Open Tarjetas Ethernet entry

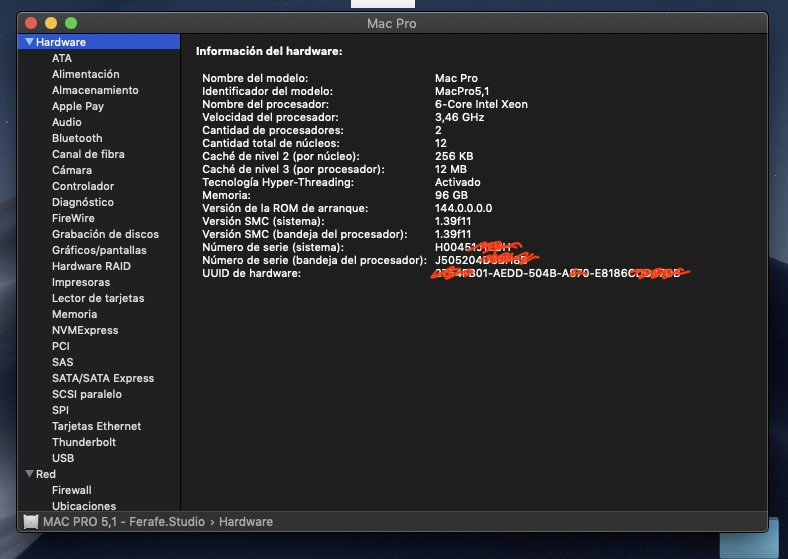(x=96, y=426)
